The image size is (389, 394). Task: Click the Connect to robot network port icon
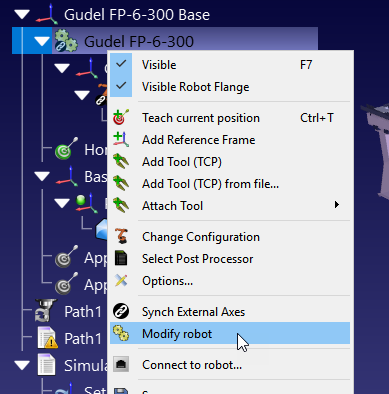(121, 364)
